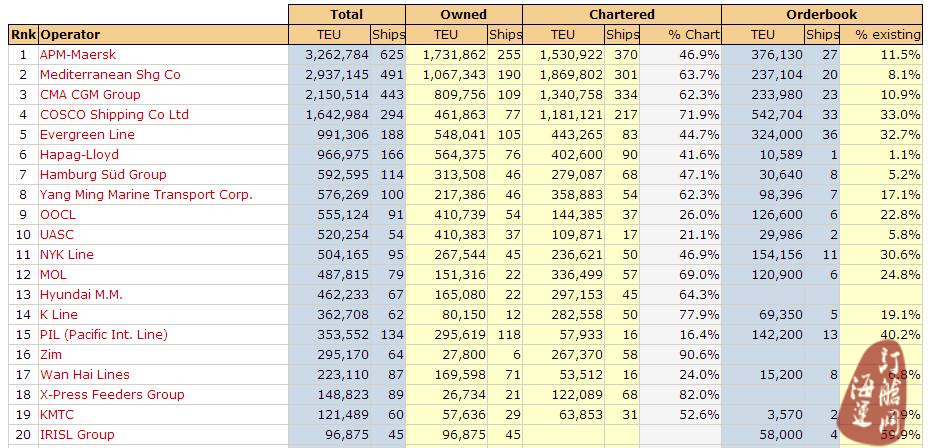Image resolution: width=934 pixels, height=448 pixels.
Task: Select MOL orderbook TEU 120,900
Action: click(776, 275)
